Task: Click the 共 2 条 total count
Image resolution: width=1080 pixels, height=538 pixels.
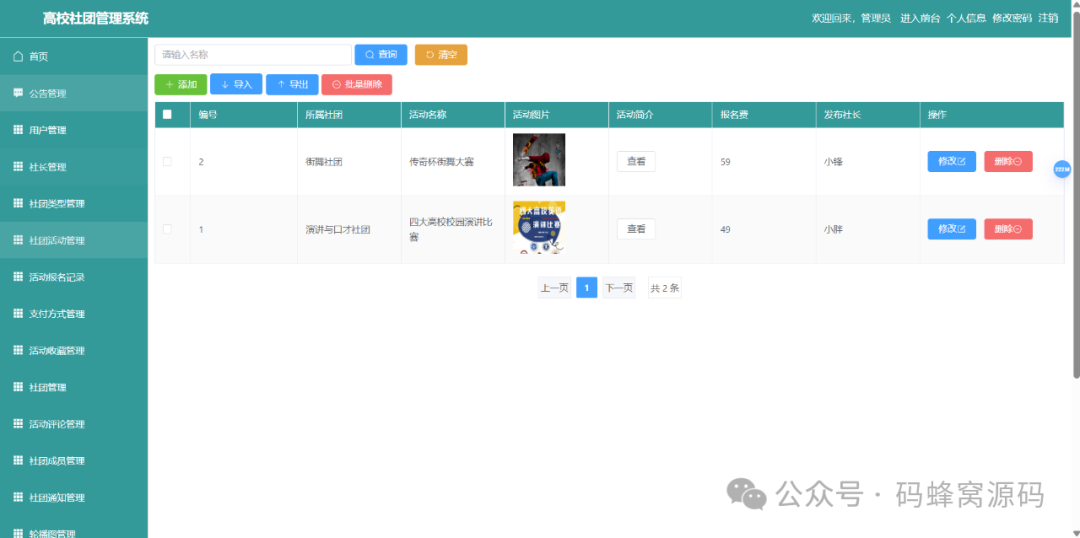Action: coord(665,288)
